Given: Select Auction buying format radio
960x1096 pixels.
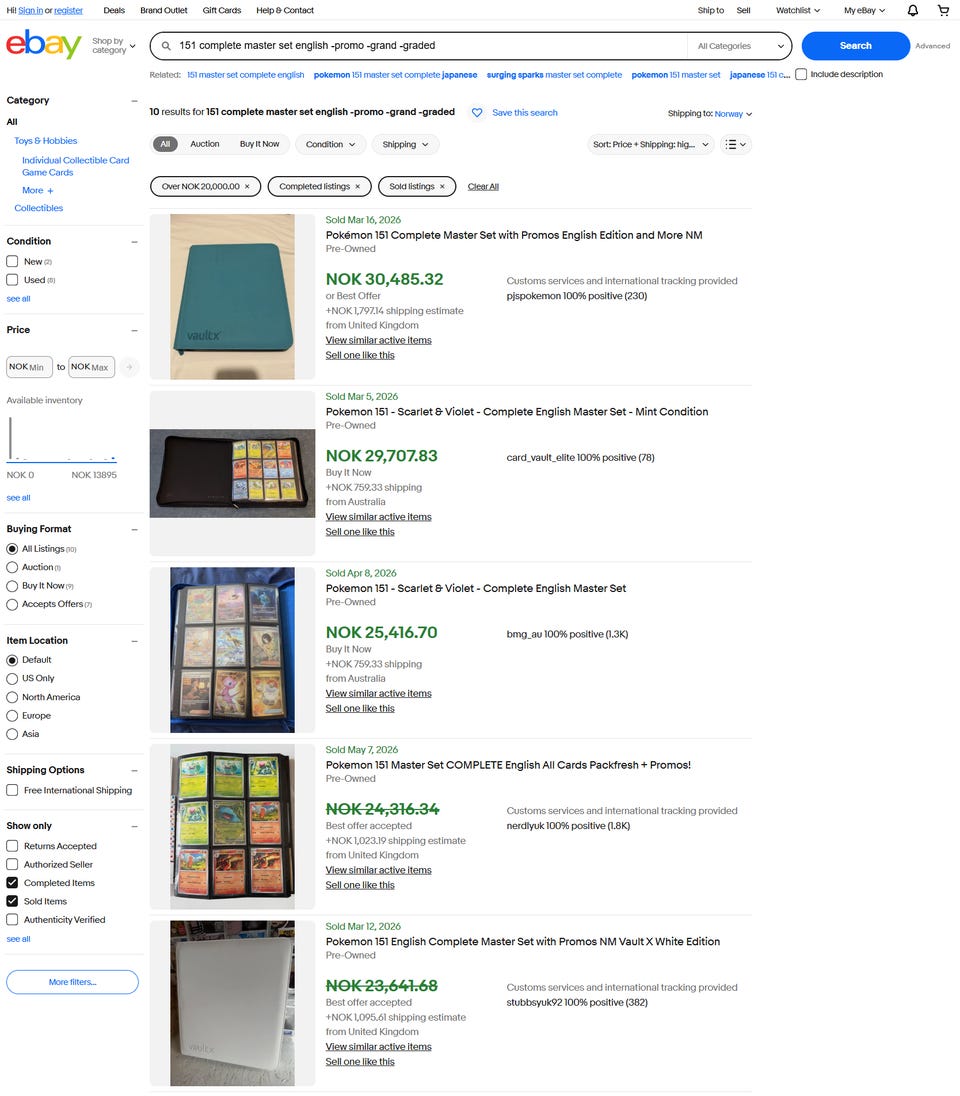Looking at the screenshot, I should click(12, 568).
